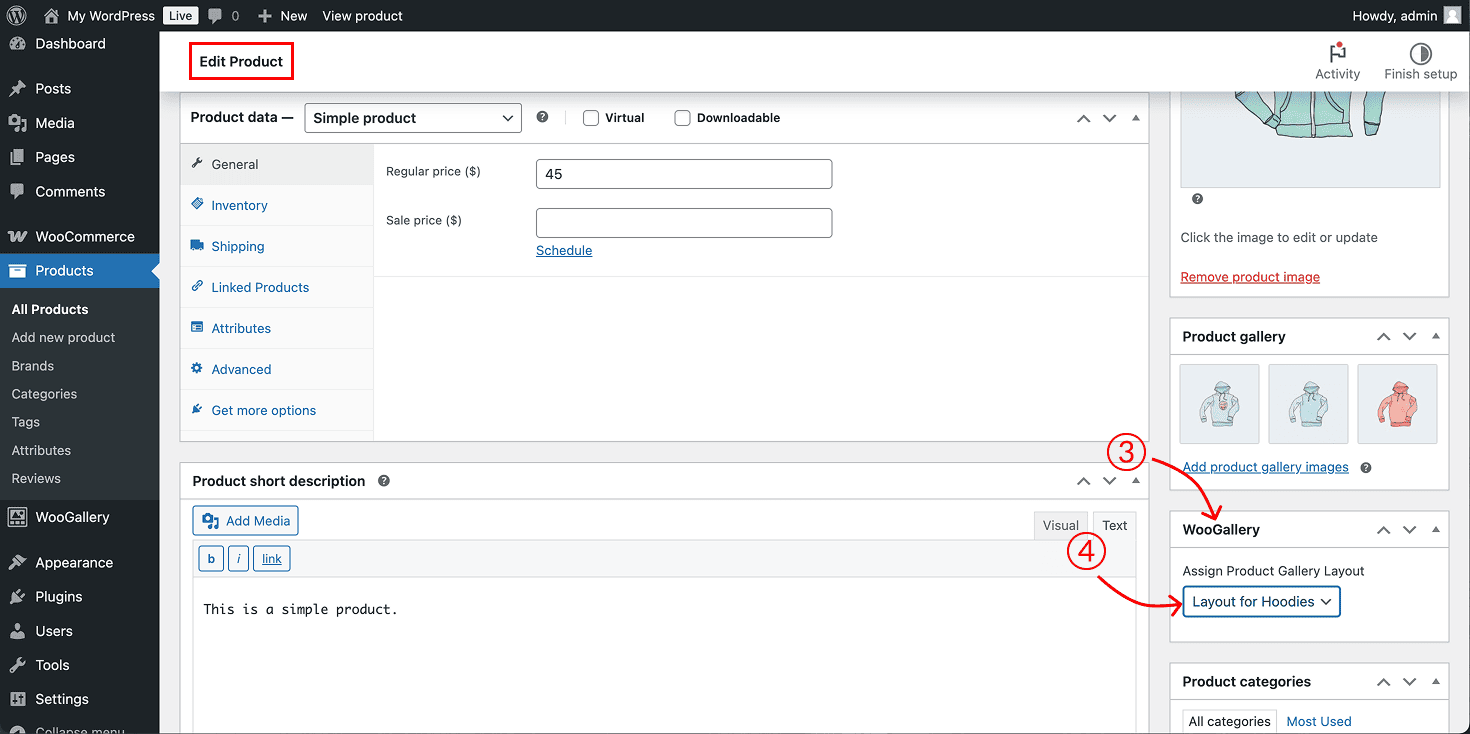Remove the product image
This screenshot has height=734, width=1470.
tap(1250, 276)
